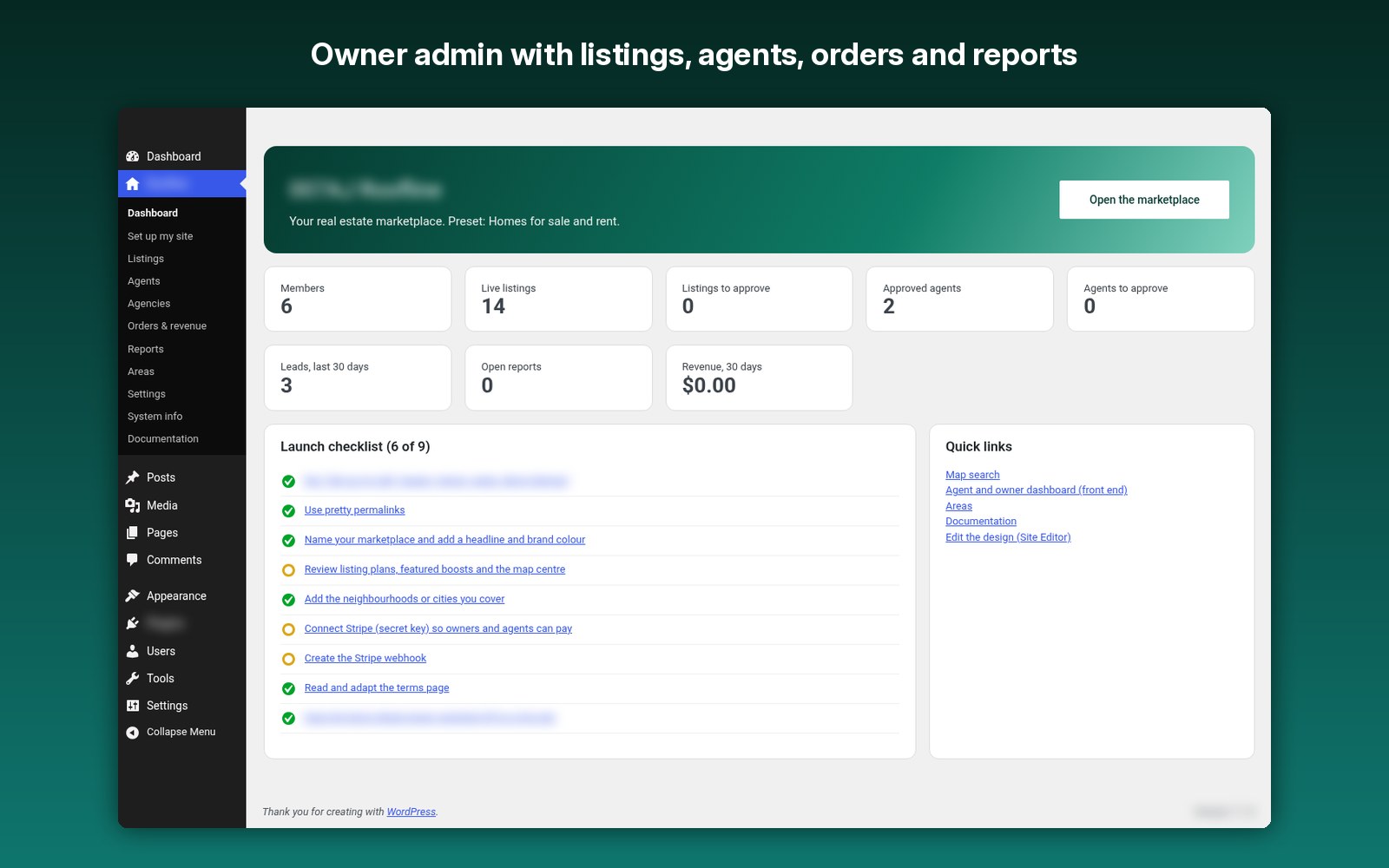This screenshot has width=1389, height=868.
Task: Open Agent and owner dashboard link
Action: tap(1037, 490)
